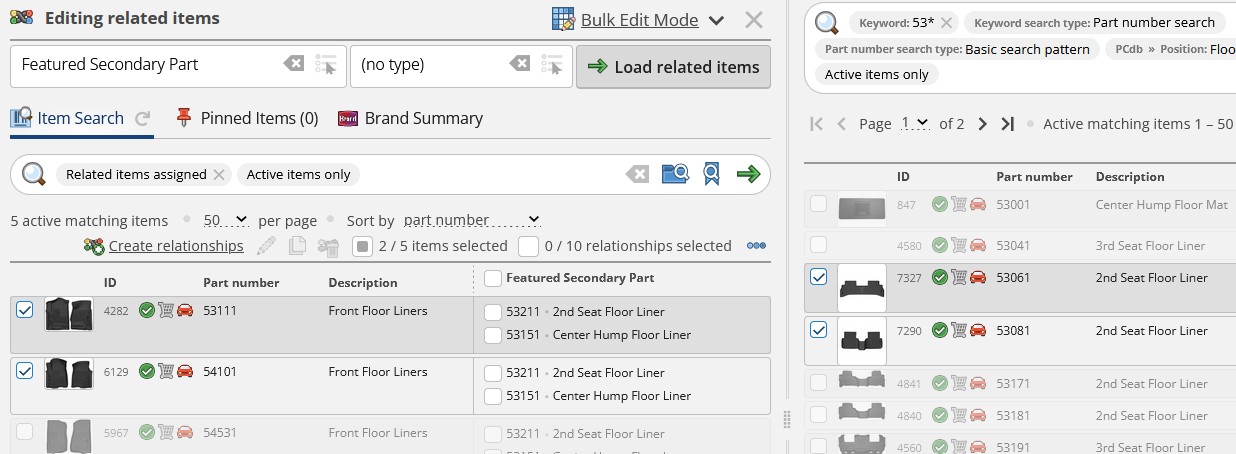Open the three-dots more options icon
The height and width of the screenshot is (454, 1236).
756,246
